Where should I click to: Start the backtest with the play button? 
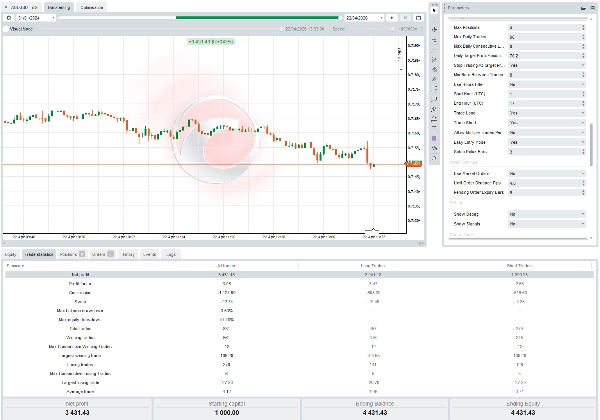tap(391, 18)
